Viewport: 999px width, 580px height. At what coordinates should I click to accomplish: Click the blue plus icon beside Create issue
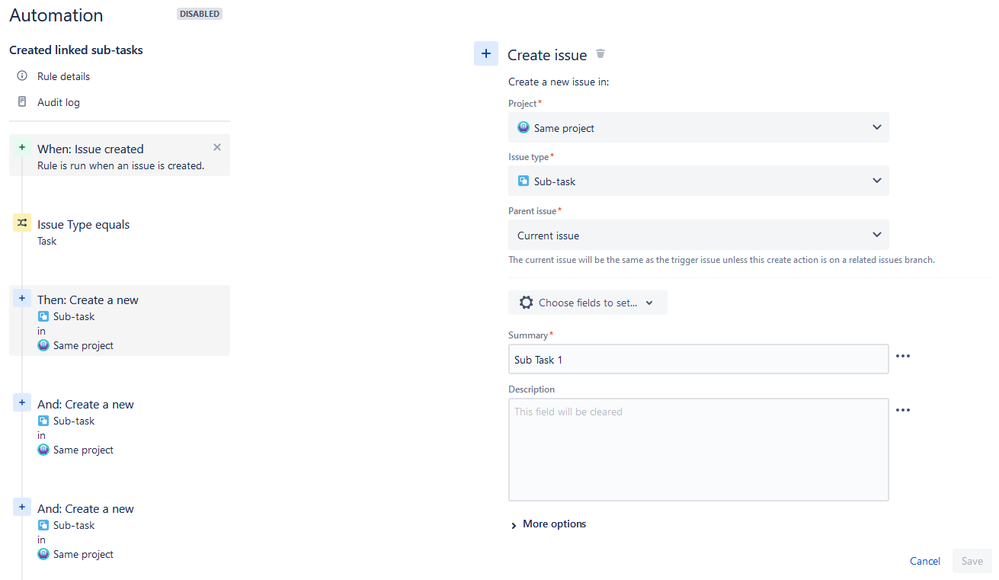[486, 53]
